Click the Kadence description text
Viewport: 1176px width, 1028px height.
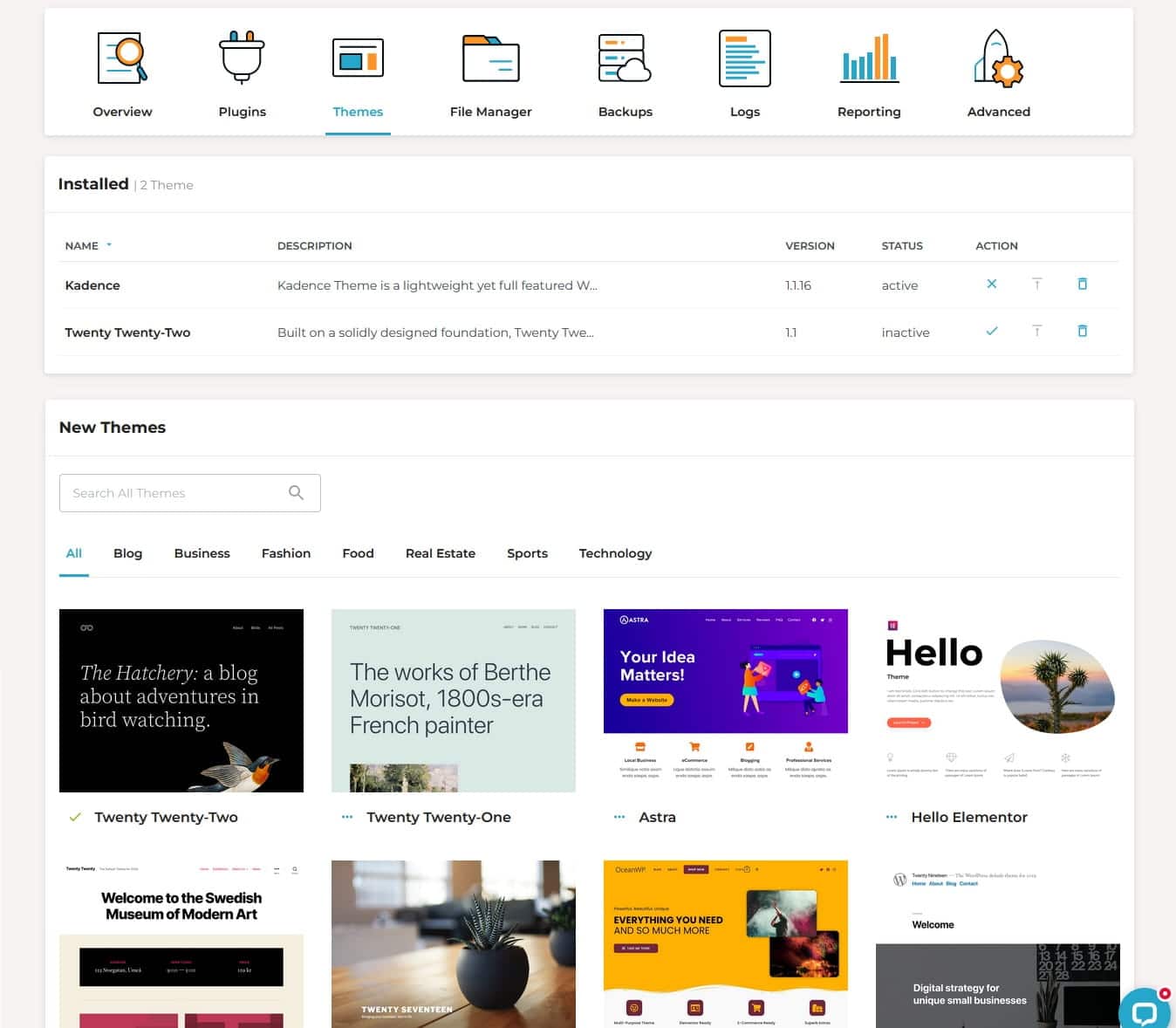click(437, 285)
